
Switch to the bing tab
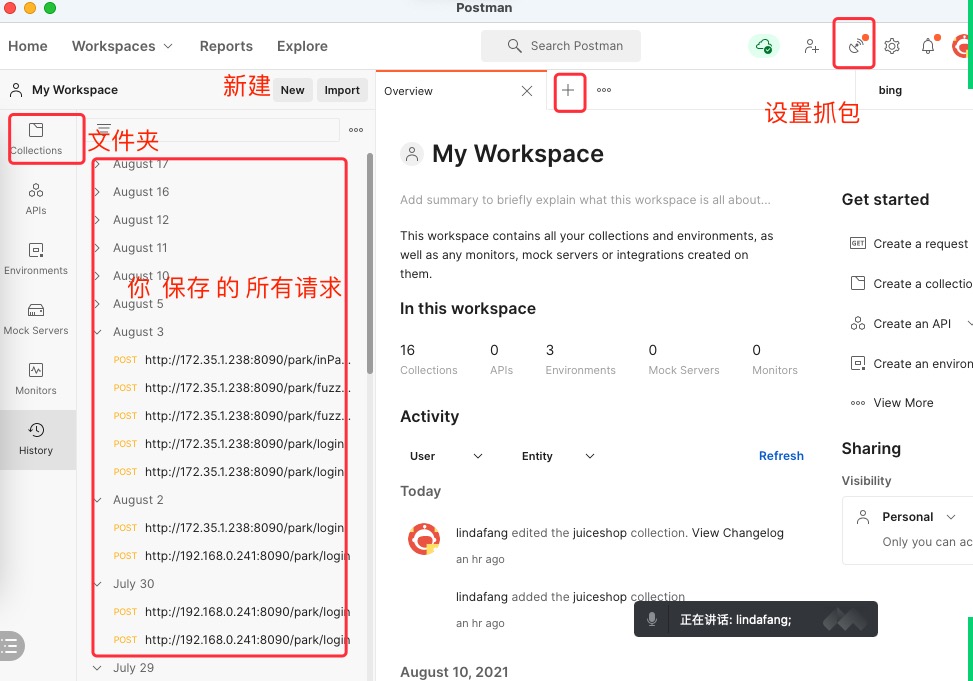coord(890,90)
